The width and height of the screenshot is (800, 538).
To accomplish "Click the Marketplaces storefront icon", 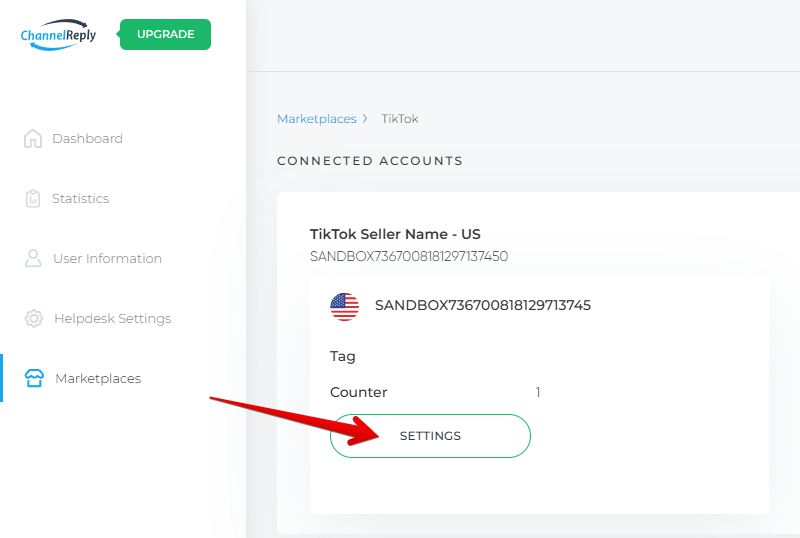I will coord(34,378).
